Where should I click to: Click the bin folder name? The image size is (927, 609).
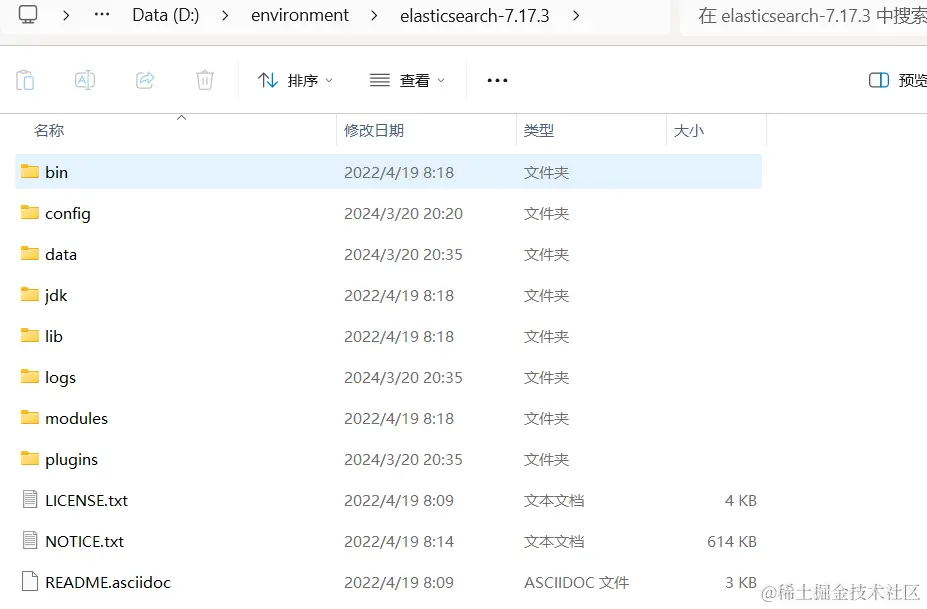coord(57,172)
